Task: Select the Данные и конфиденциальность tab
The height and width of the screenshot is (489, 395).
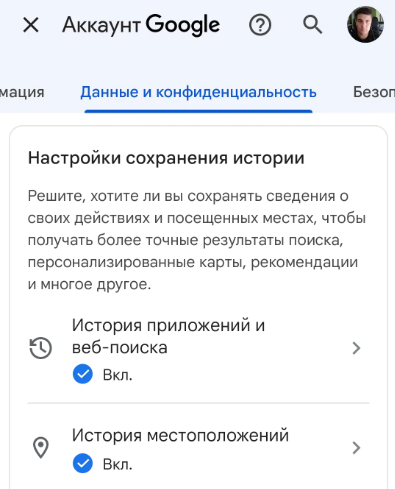Action: pyautogui.click(x=198, y=92)
